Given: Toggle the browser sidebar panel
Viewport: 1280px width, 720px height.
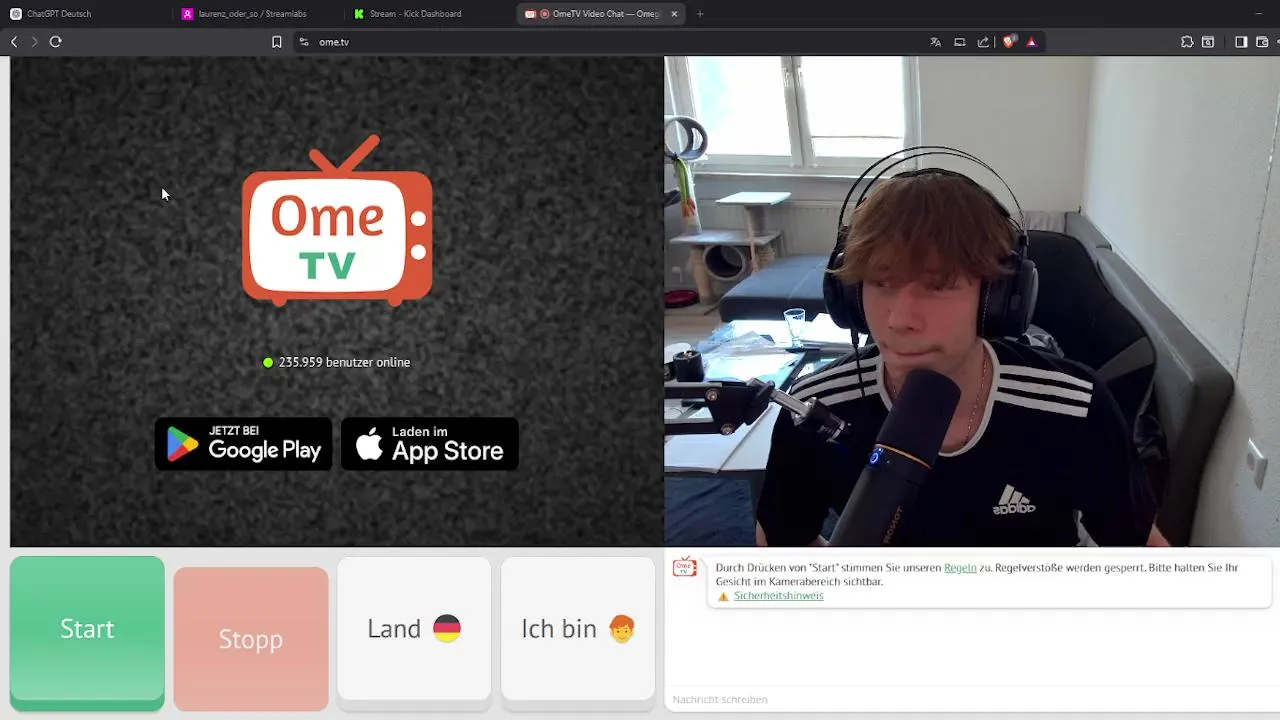Looking at the screenshot, I should 1241,42.
